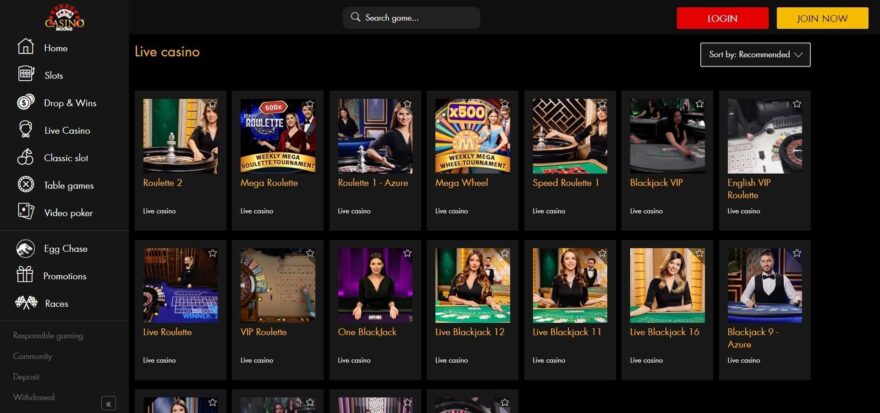Click the Live Blackjack 11 title
Image resolution: width=880 pixels, height=413 pixels.
[x=567, y=332]
